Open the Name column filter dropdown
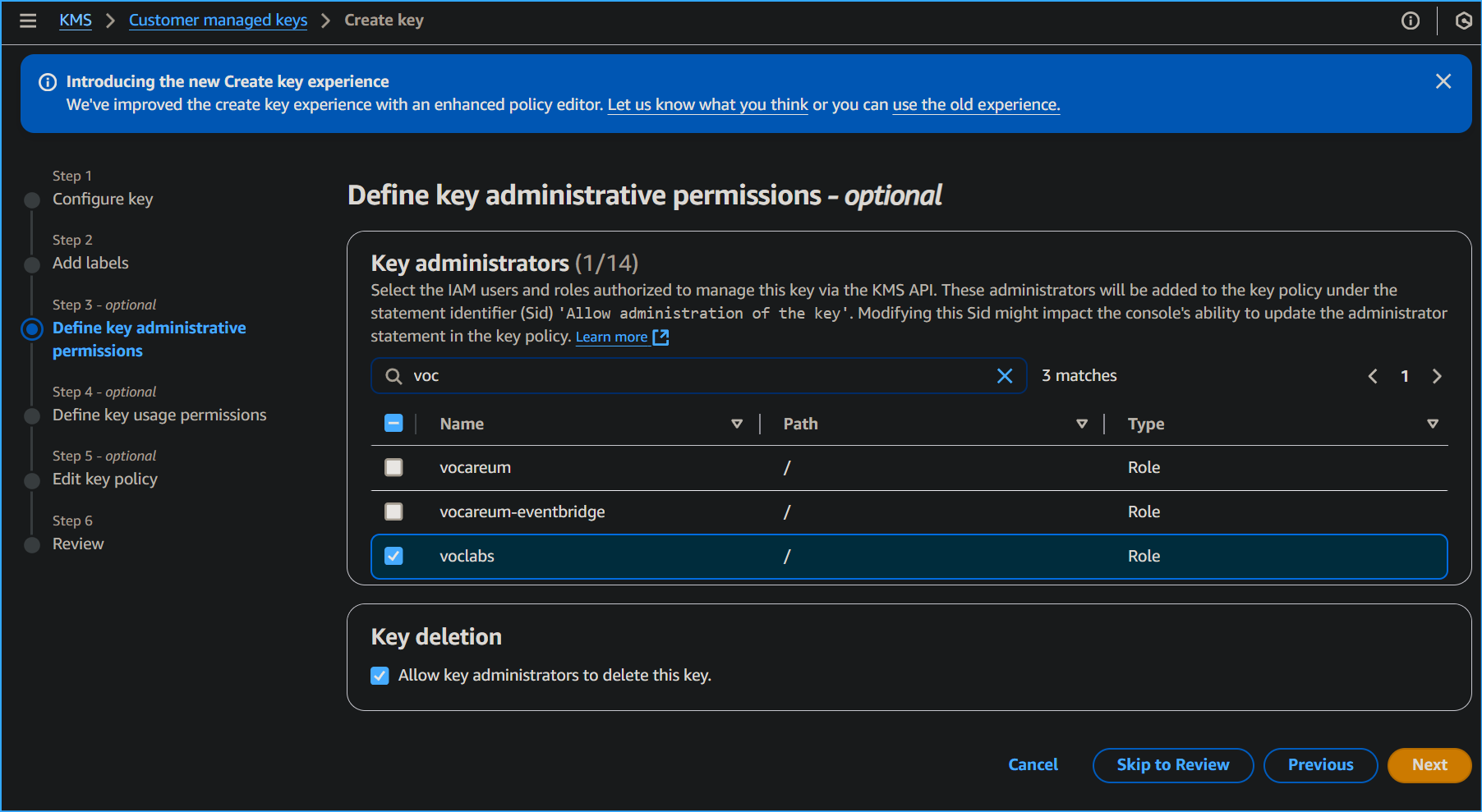 point(736,424)
